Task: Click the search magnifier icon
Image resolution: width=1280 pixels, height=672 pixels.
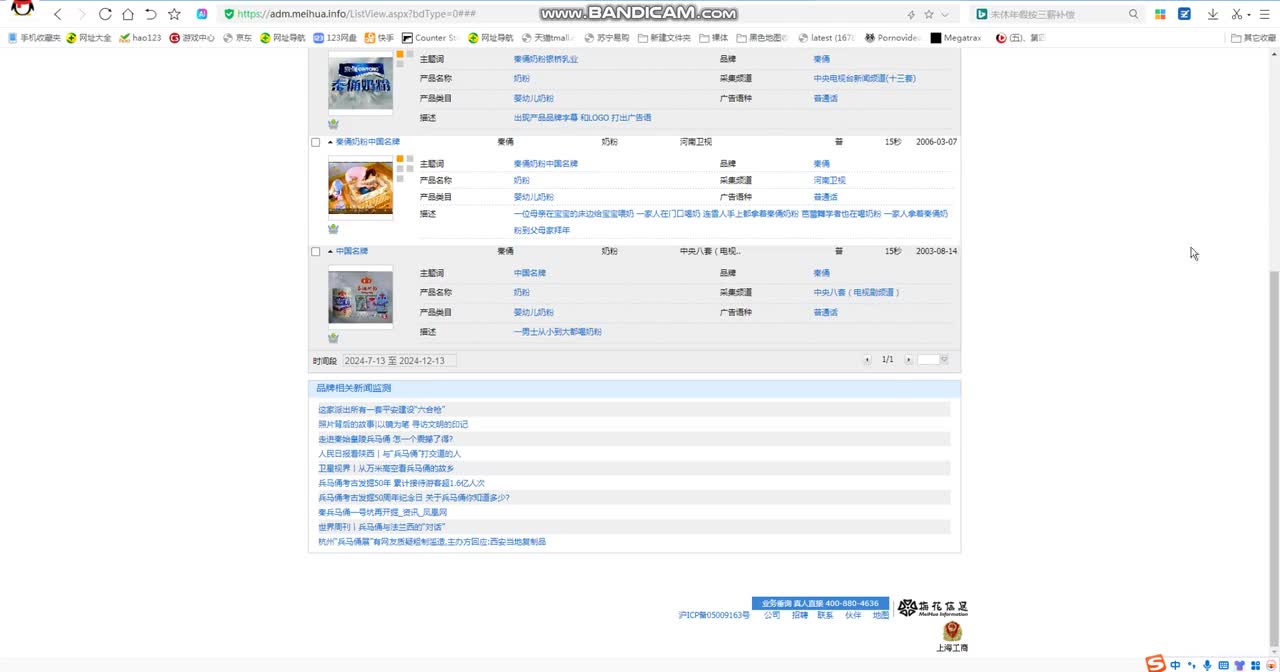Action: click(x=1133, y=14)
